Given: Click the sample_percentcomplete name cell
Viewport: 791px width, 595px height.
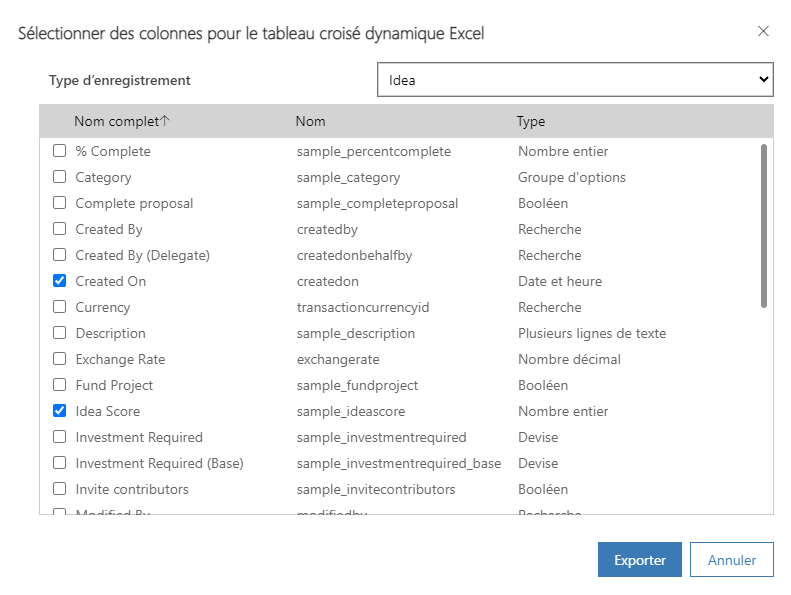Looking at the screenshot, I should point(374,151).
